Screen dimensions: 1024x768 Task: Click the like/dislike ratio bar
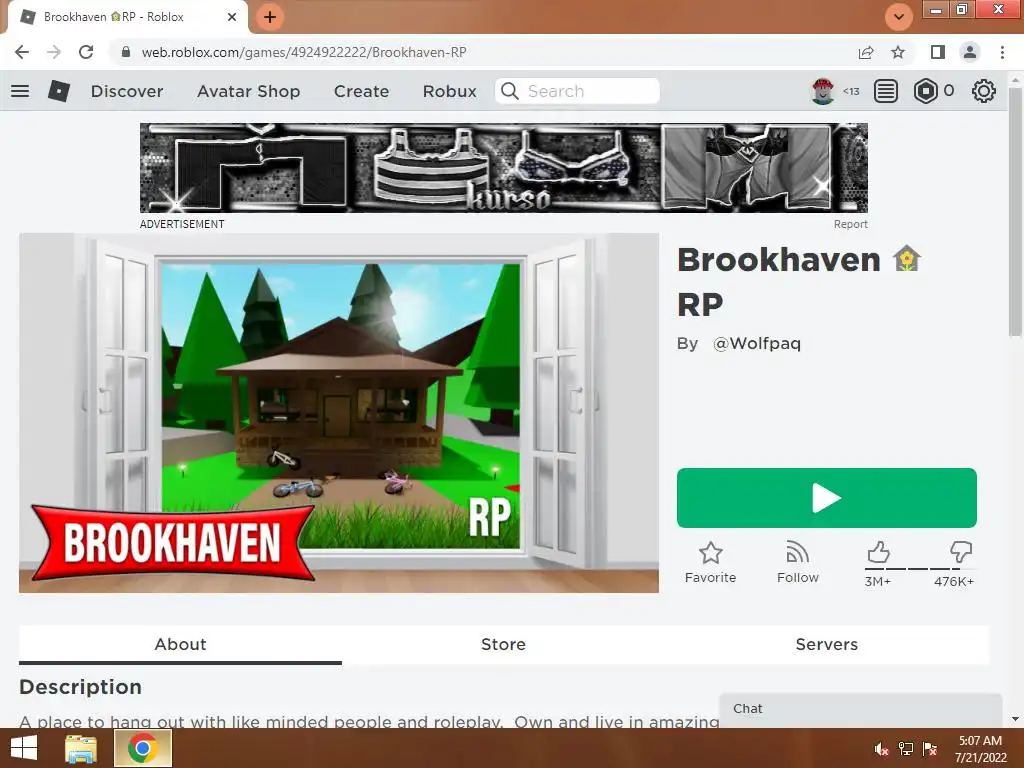click(x=920, y=569)
